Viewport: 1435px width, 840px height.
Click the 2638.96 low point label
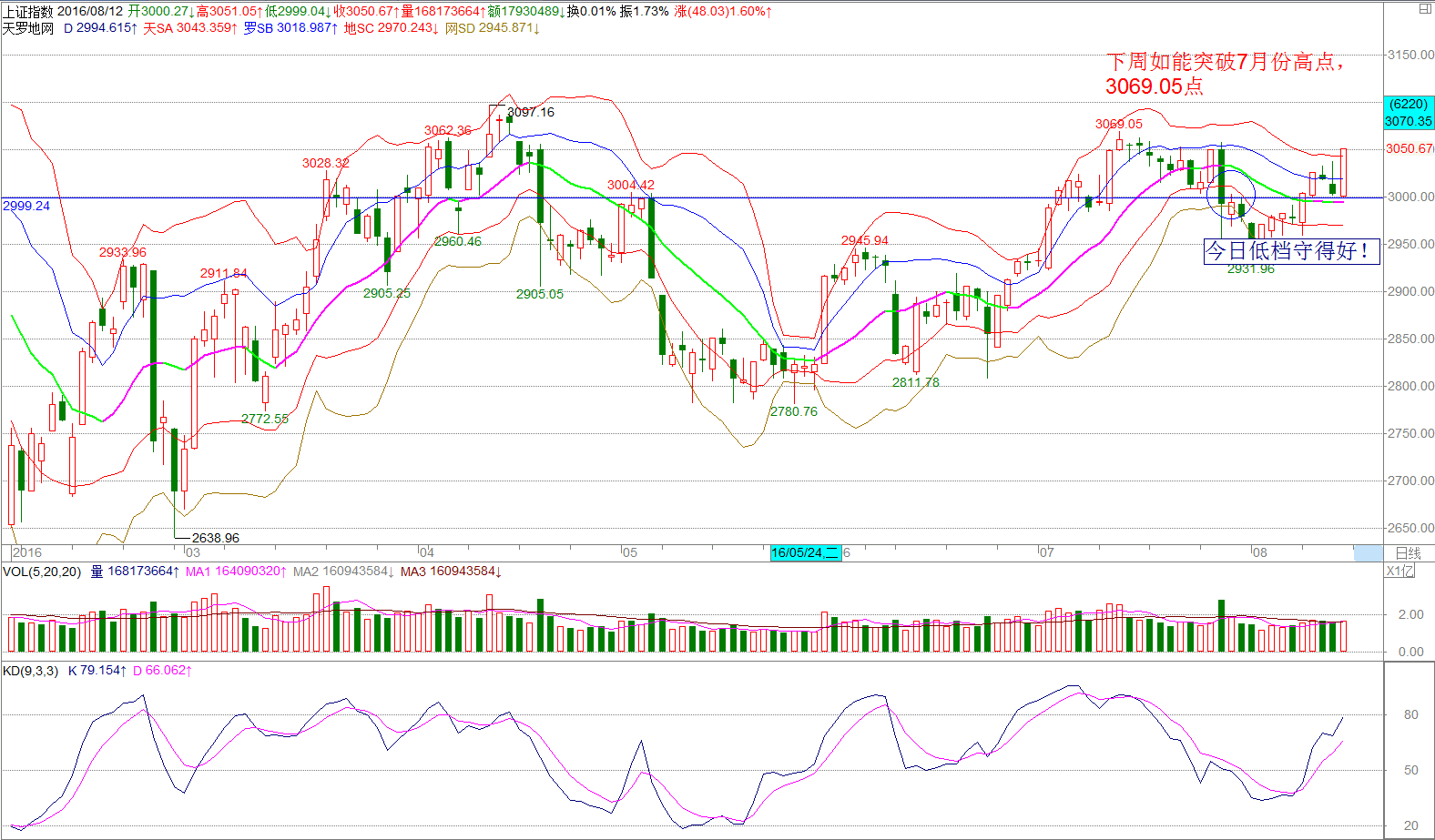click(x=216, y=538)
